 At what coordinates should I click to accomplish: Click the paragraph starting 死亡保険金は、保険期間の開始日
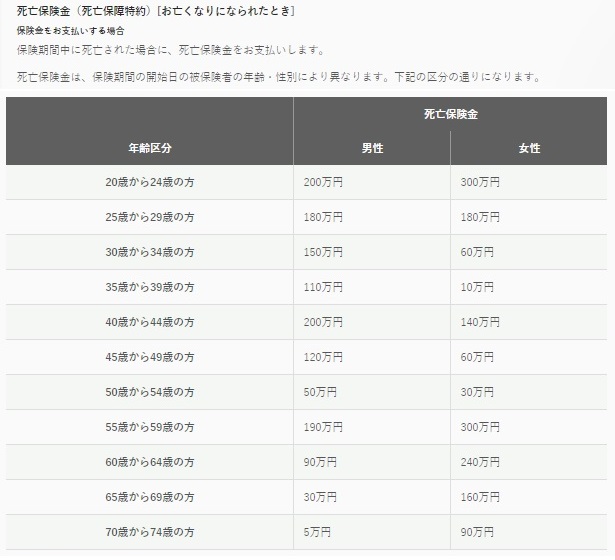point(279,77)
